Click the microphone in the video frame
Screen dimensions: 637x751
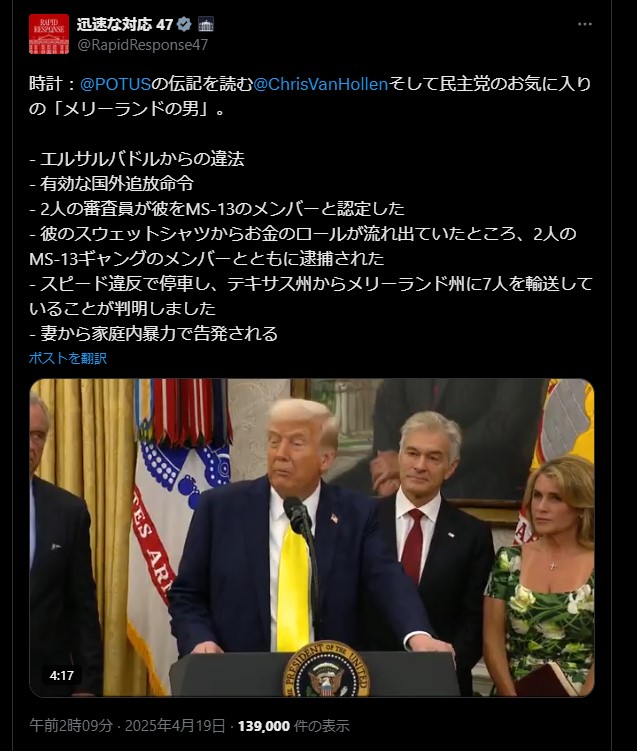298,515
